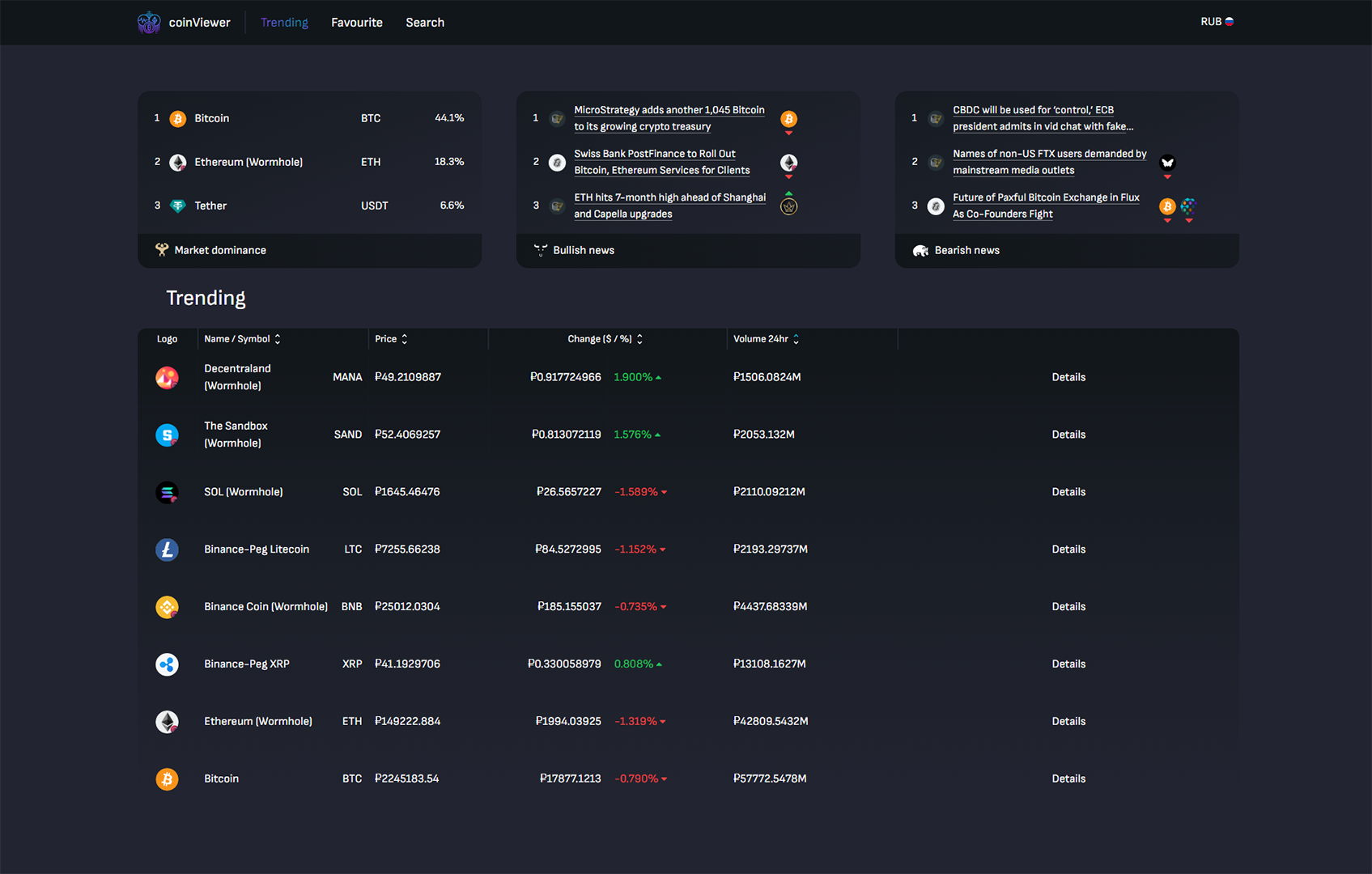Click FTX token badge beside non-US FTX news
This screenshot has width=1372, height=874.
click(x=1167, y=163)
